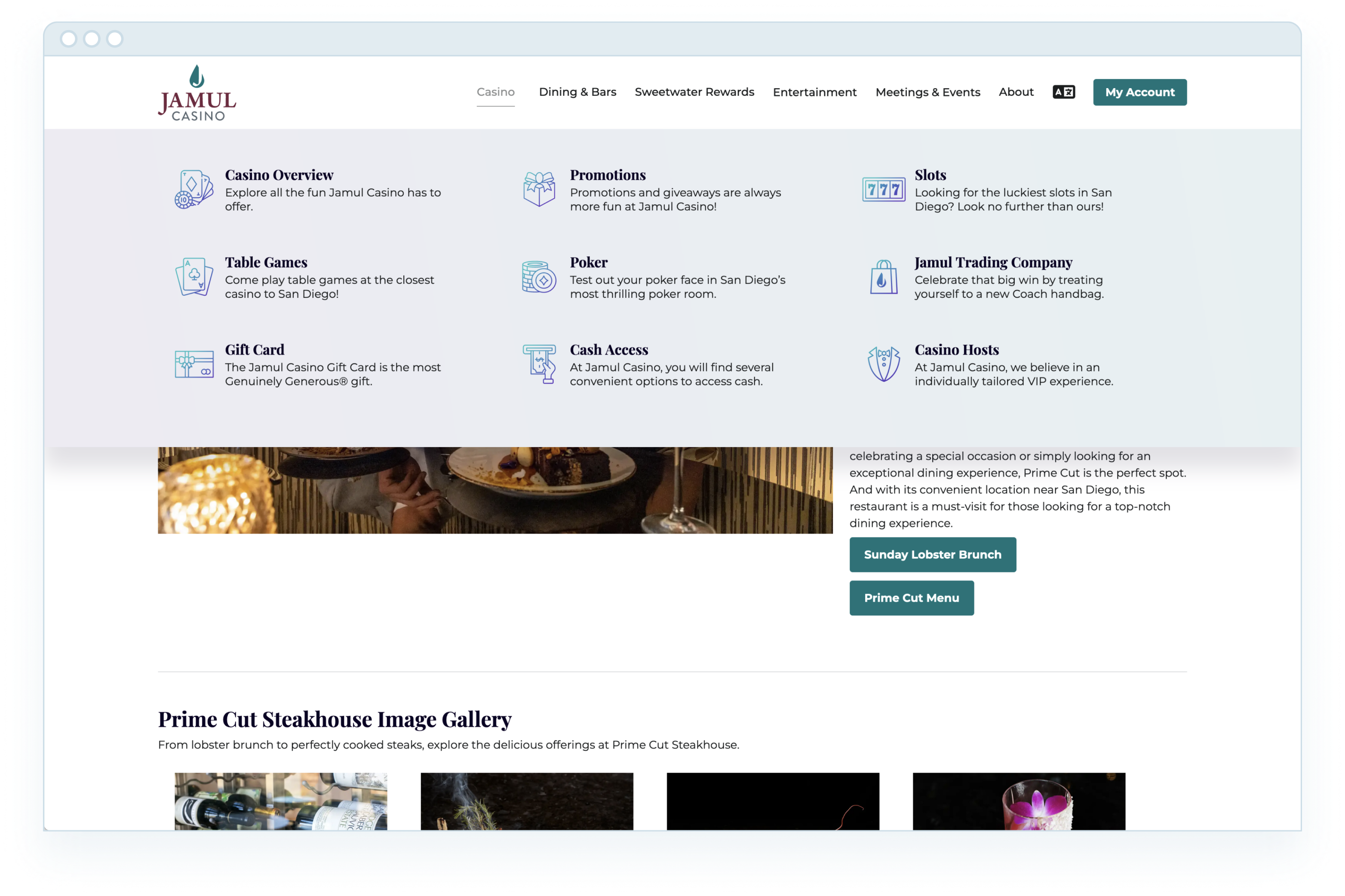Viewport: 1345px width, 896px height.
Task: Click 'Explore all the fun Jamul Casino' description
Action: 332,199
